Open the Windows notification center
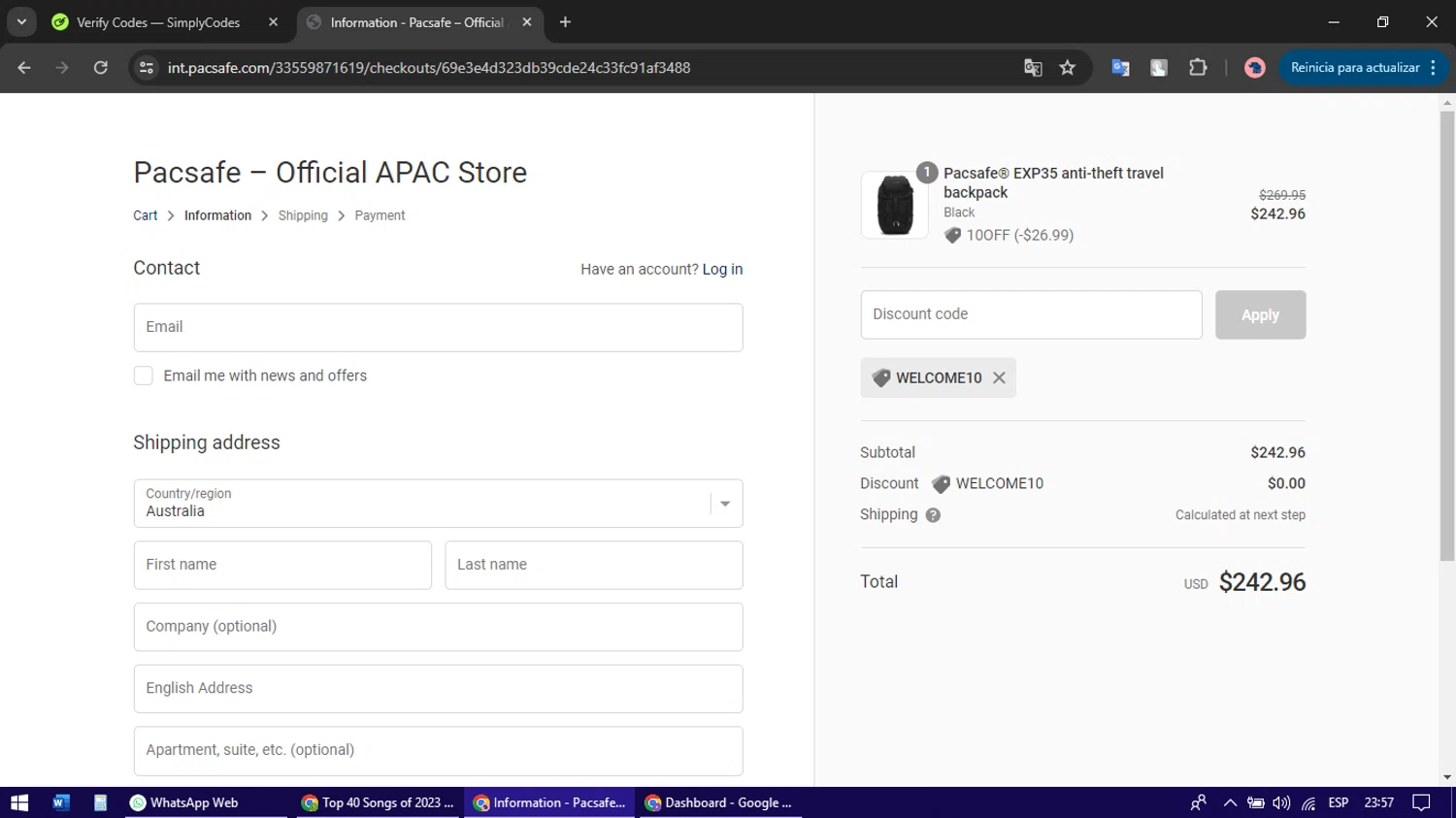The width and height of the screenshot is (1456, 818). (1421, 802)
